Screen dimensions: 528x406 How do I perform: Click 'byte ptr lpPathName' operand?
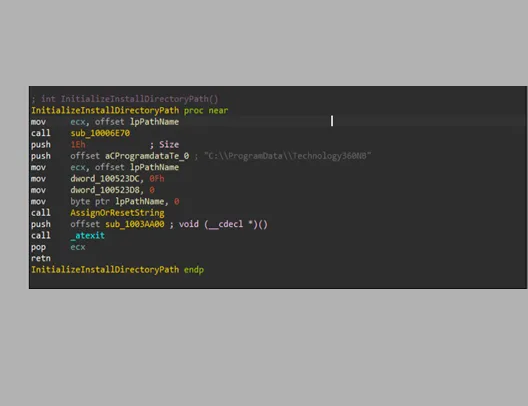click(x=117, y=201)
